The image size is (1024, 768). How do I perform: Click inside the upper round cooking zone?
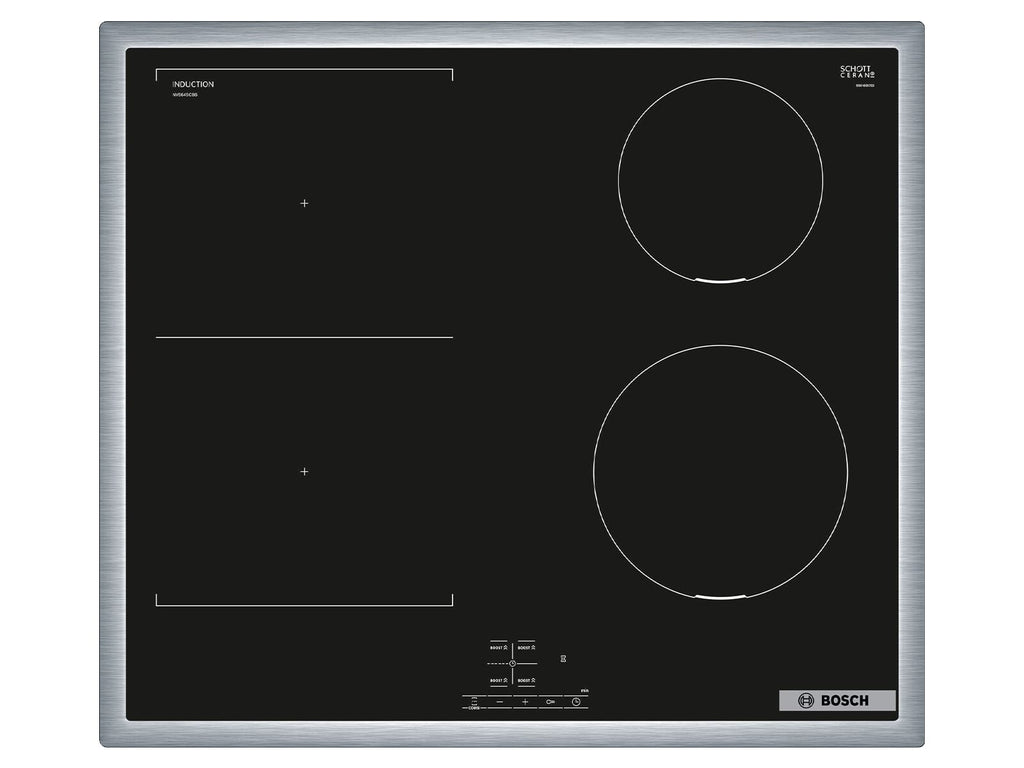(x=720, y=180)
